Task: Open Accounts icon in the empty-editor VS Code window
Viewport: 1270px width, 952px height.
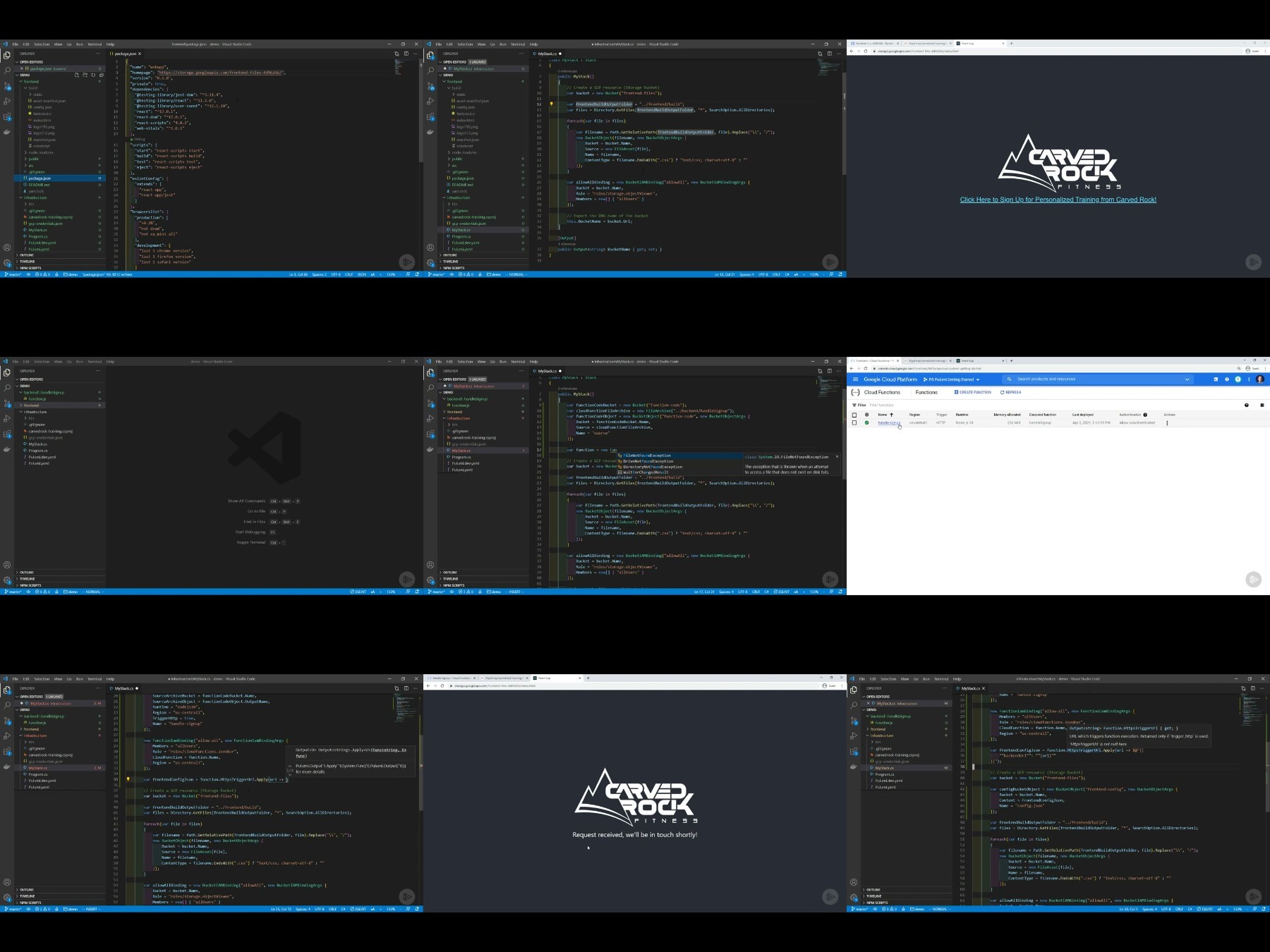Action: click(7, 565)
